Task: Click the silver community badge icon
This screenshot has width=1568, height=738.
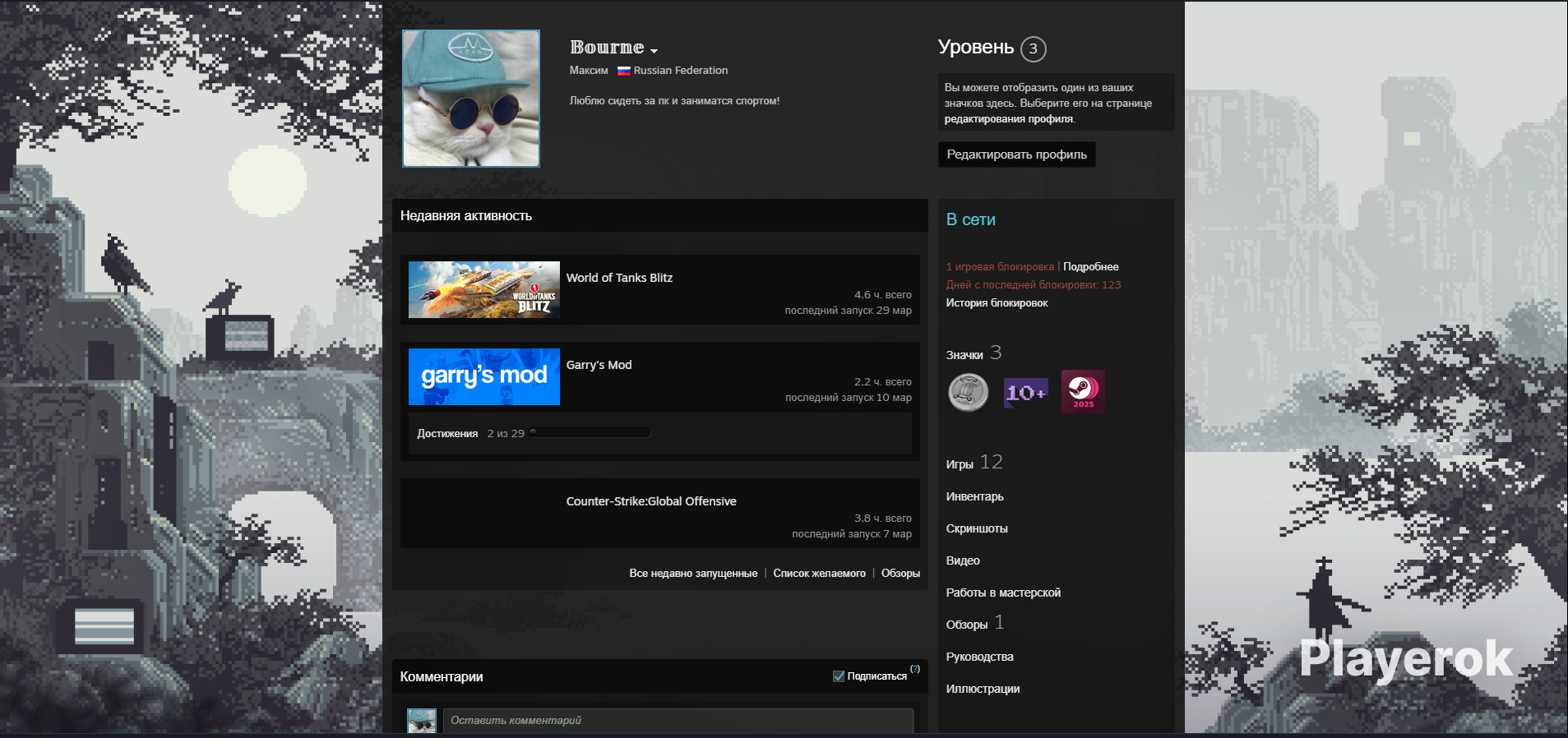Action: pos(968,392)
